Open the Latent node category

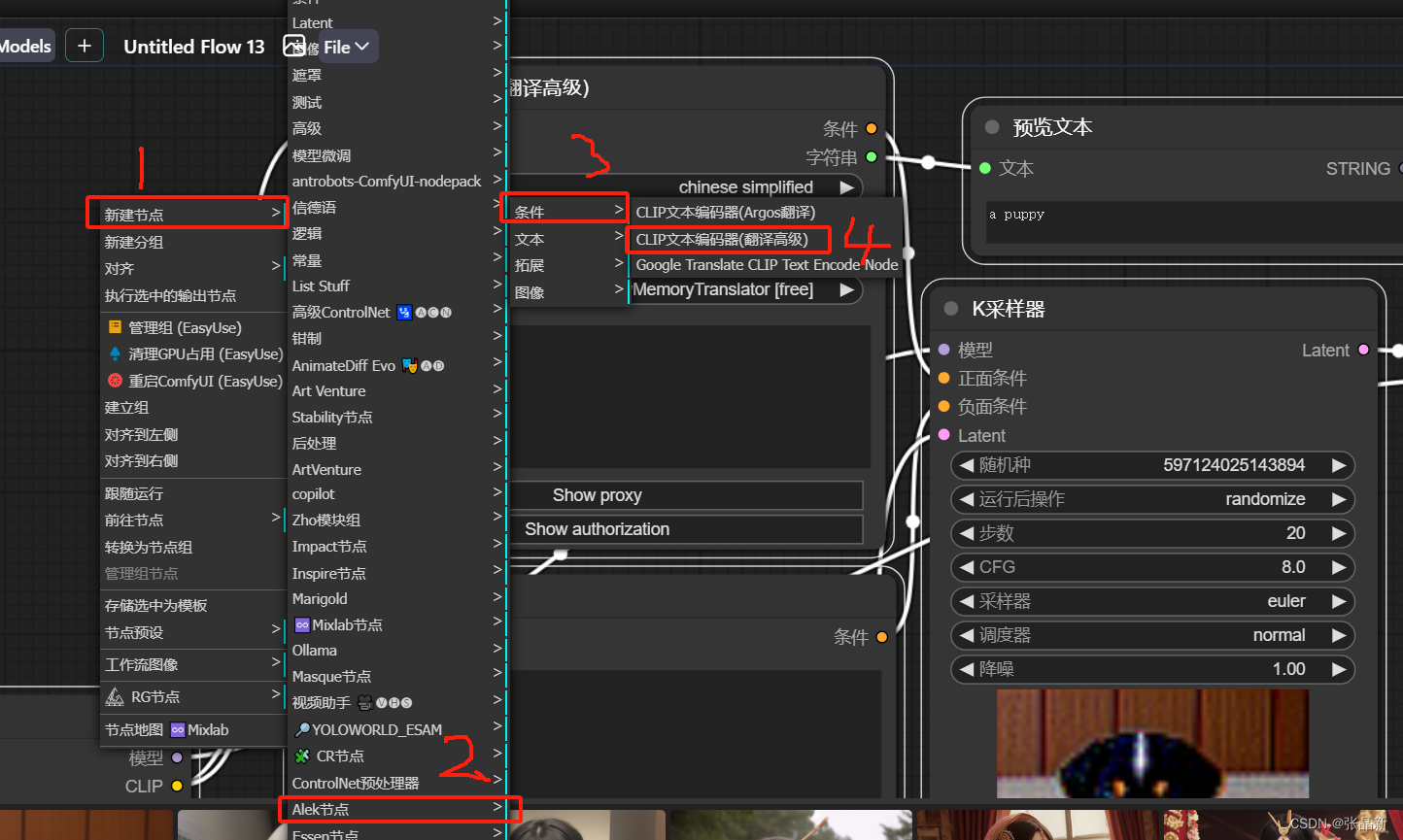coord(396,22)
